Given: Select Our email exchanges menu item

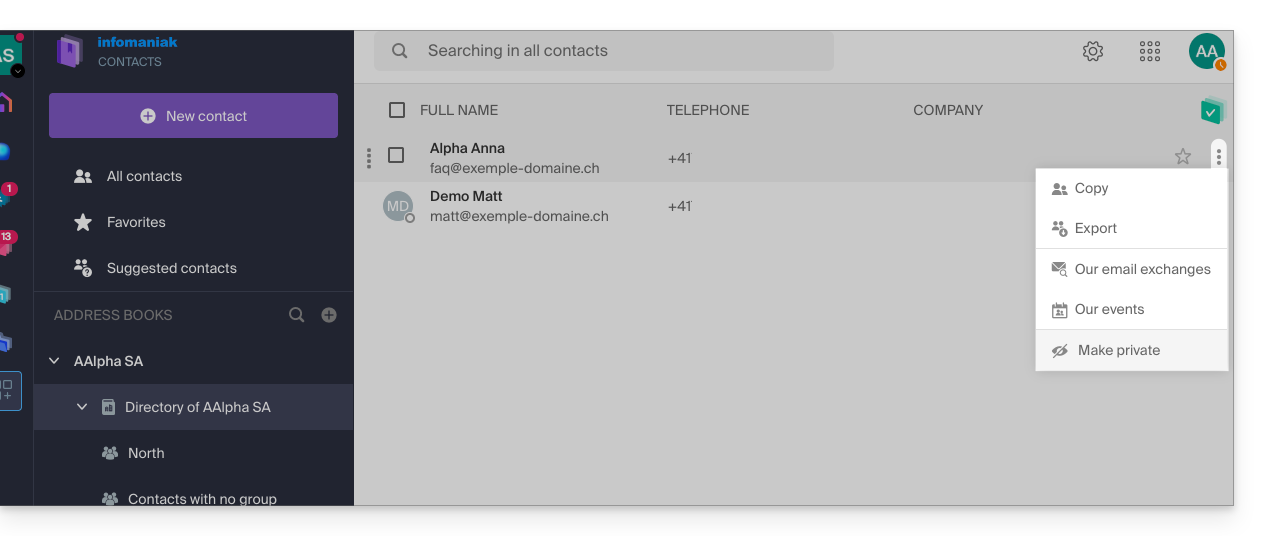Looking at the screenshot, I should tap(1142, 269).
